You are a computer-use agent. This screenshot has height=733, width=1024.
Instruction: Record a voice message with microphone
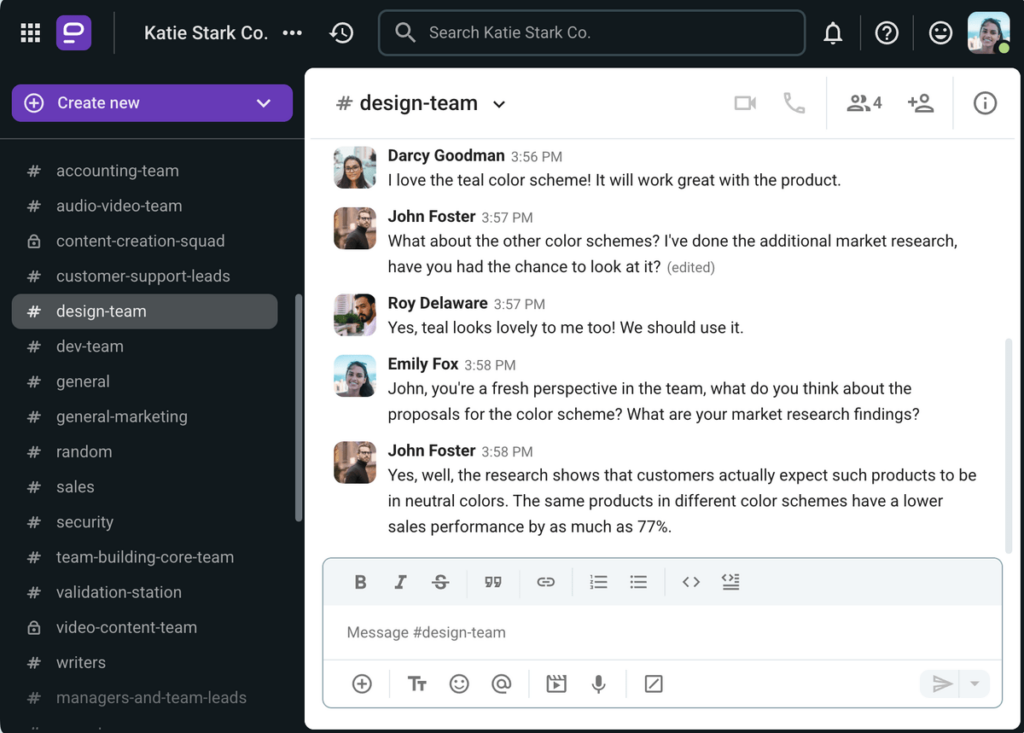(x=598, y=684)
